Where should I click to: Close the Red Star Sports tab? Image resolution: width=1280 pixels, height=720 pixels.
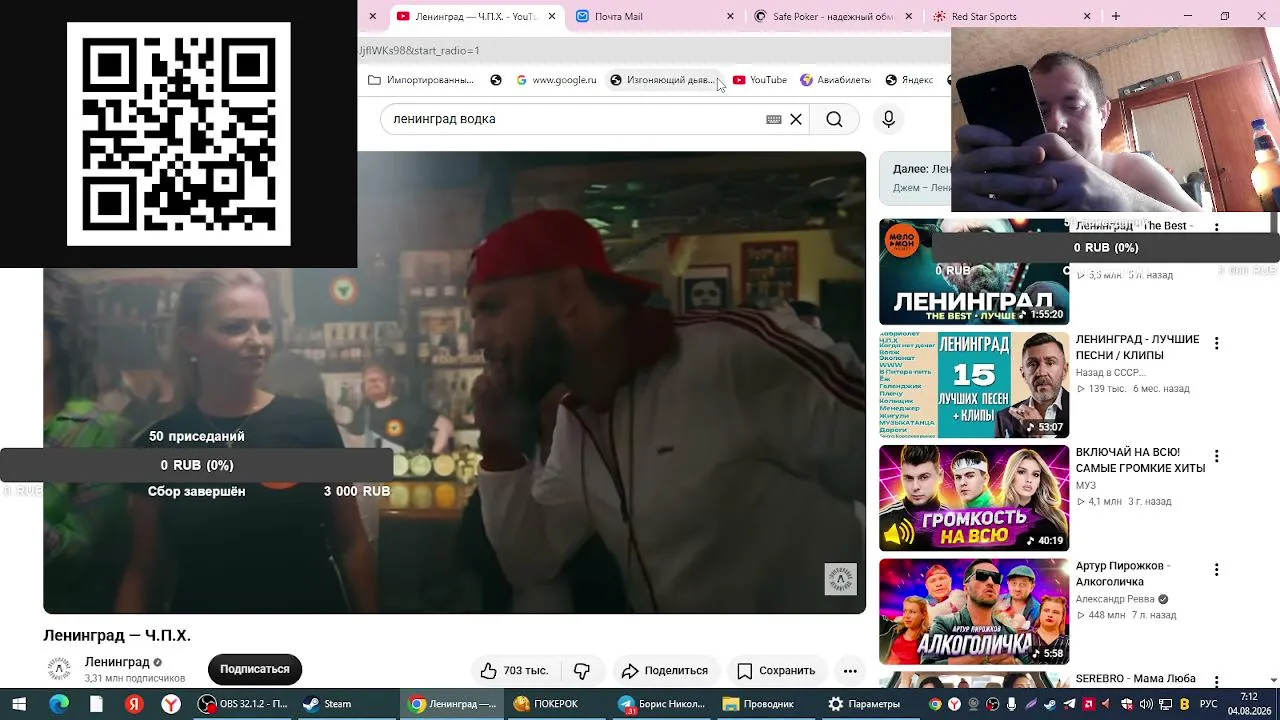tap(1087, 16)
